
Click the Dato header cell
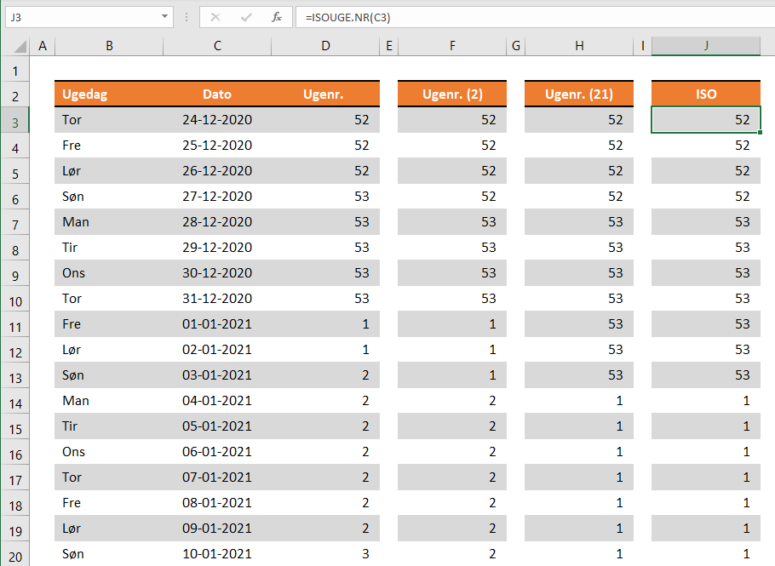(217, 94)
